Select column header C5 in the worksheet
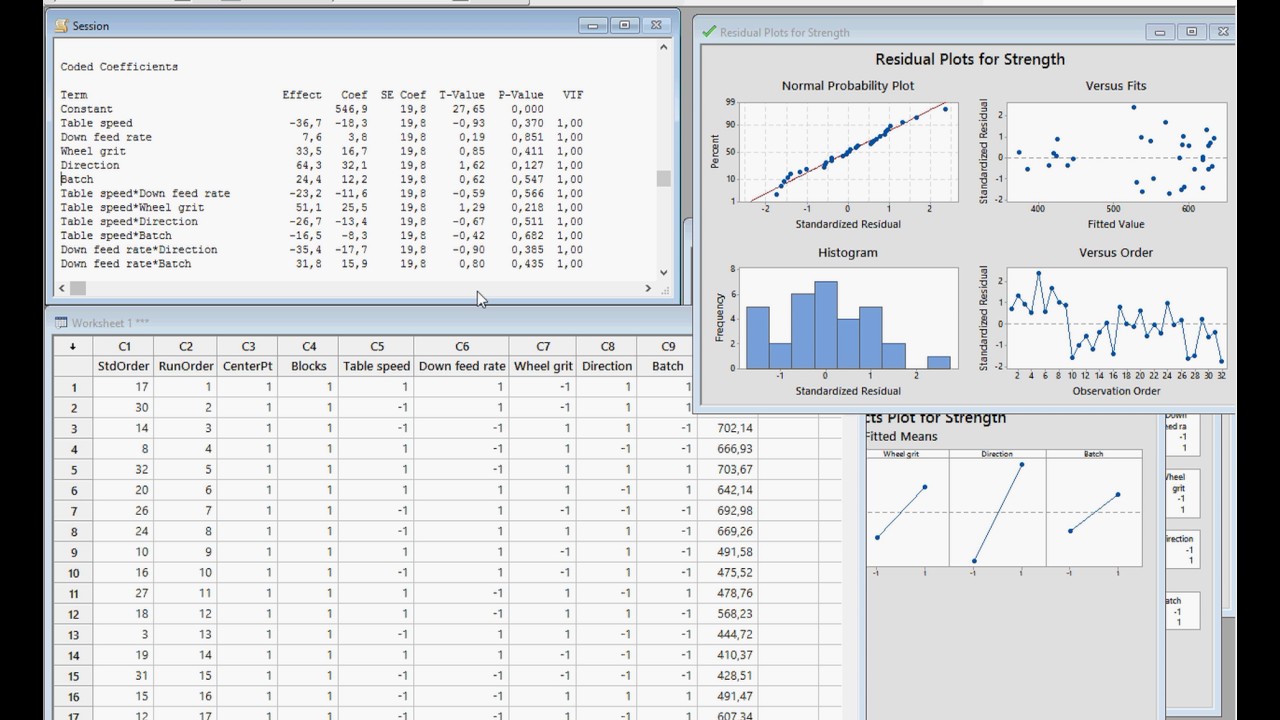 (x=376, y=346)
